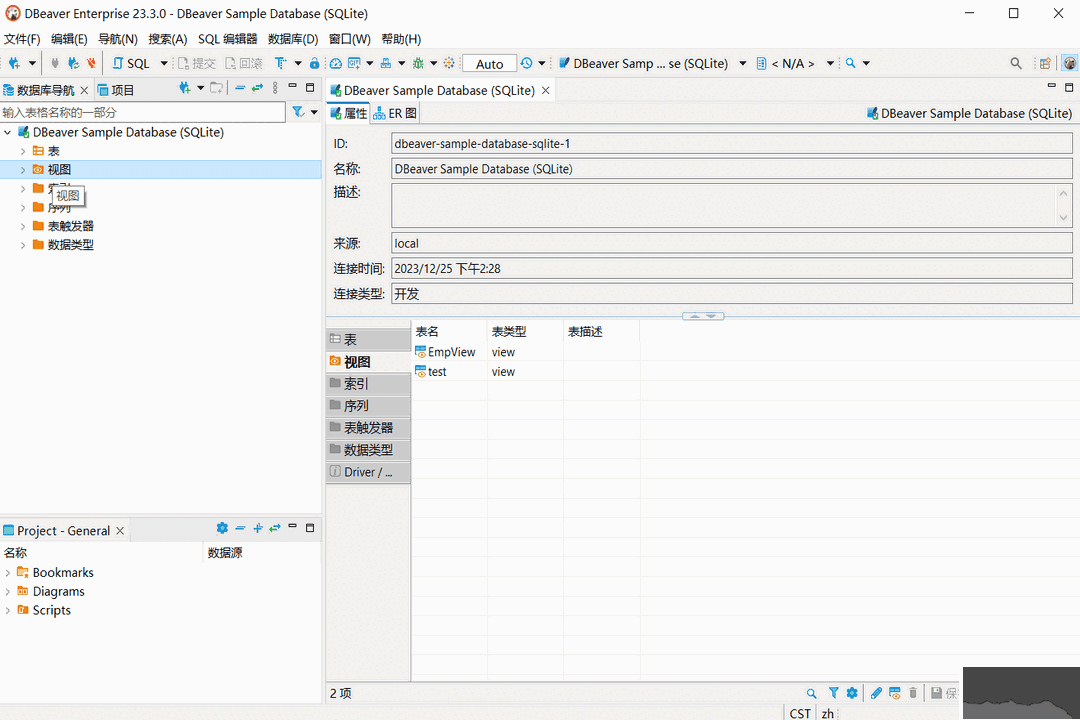The height and width of the screenshot is (720, 1080).
Task: Click the filter icon in bottom toolbar
Action: point(833,693)
